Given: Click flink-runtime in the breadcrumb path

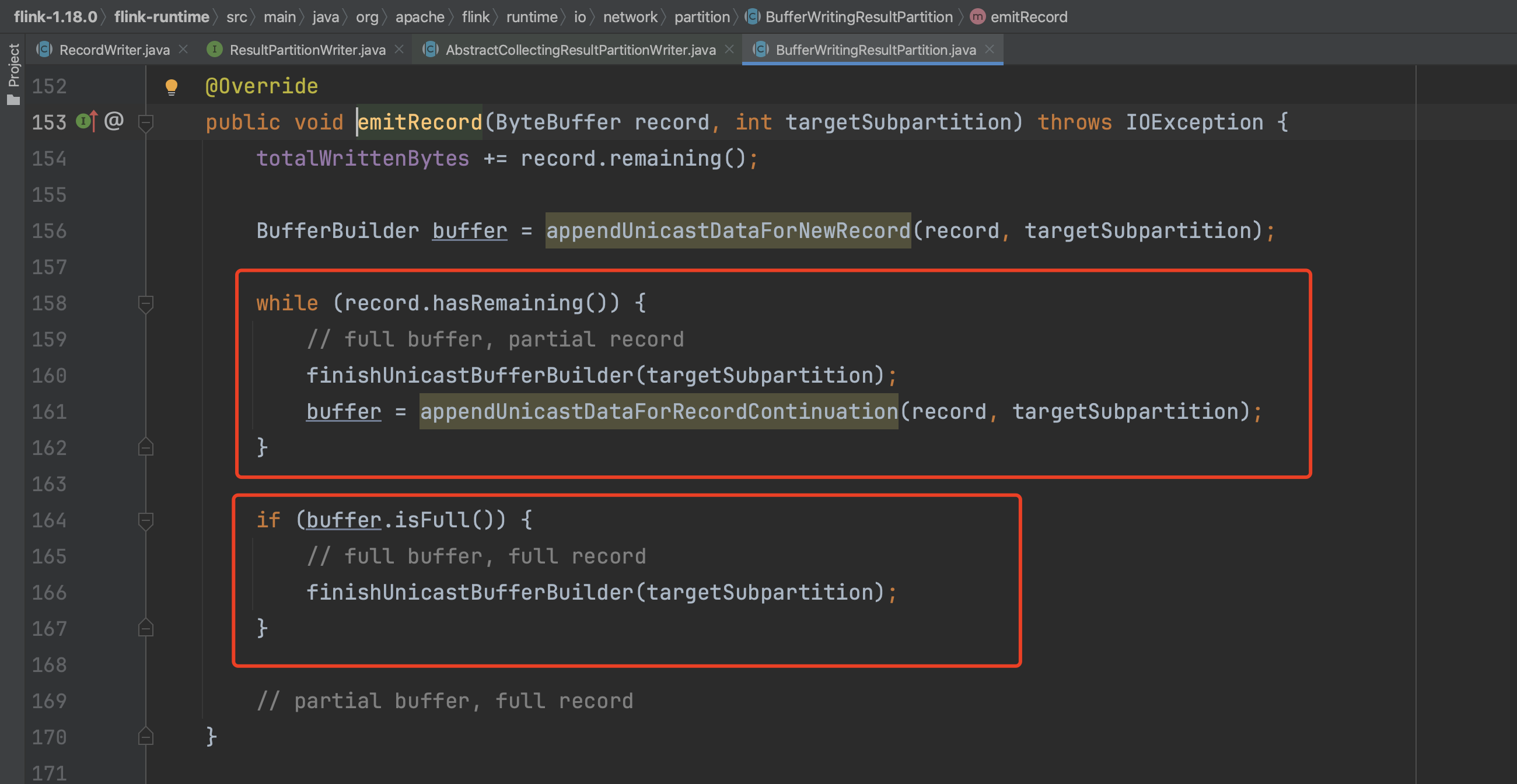Looking at the screenshot, I should (x=162, y=17).
